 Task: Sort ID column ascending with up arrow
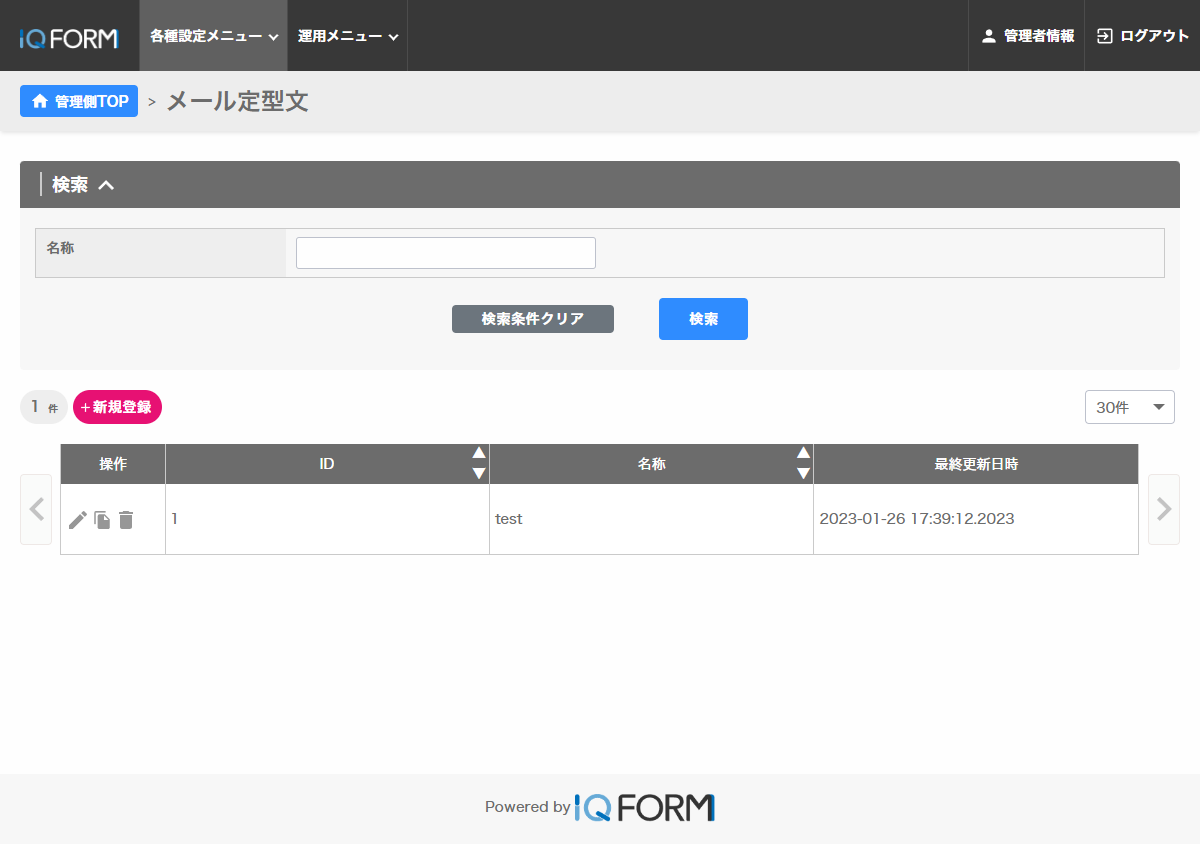pyautogui.click(x=479, y=453)
